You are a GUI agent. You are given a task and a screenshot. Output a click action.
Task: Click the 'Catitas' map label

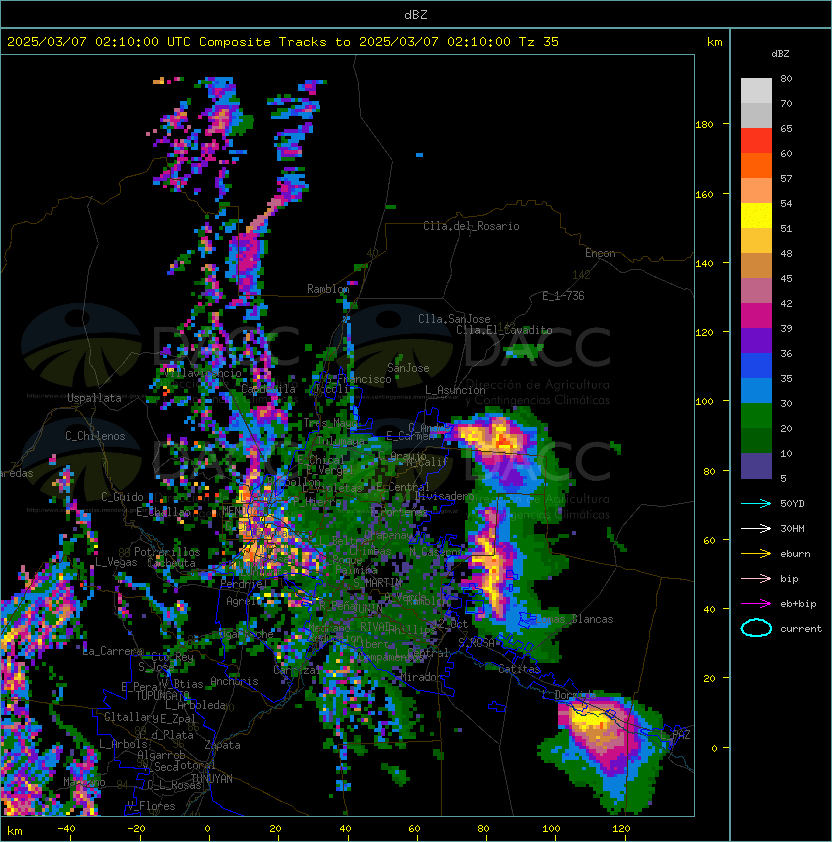(519, 669)
